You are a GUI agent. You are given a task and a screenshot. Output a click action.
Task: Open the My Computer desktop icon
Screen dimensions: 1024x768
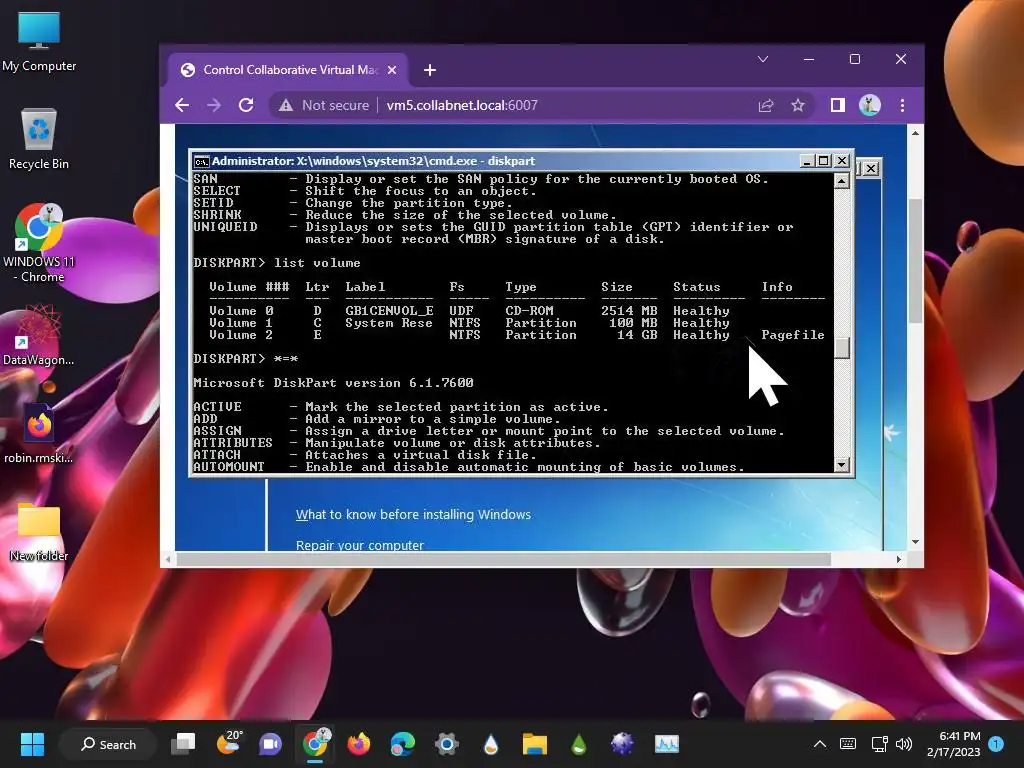coord(39,41)
